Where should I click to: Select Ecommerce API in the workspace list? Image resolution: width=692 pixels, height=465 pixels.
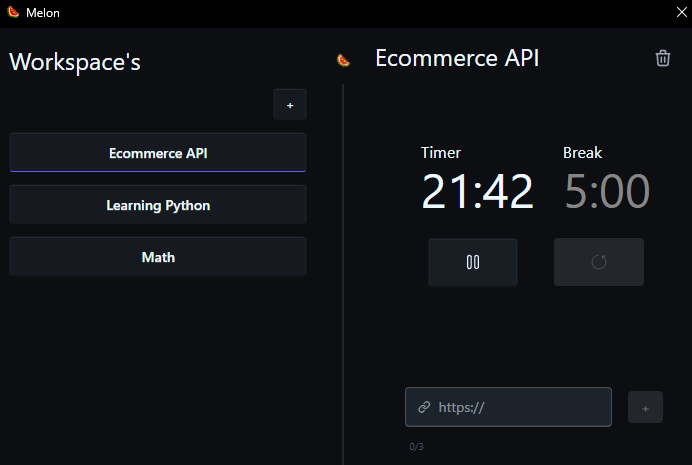click(158, 153)
